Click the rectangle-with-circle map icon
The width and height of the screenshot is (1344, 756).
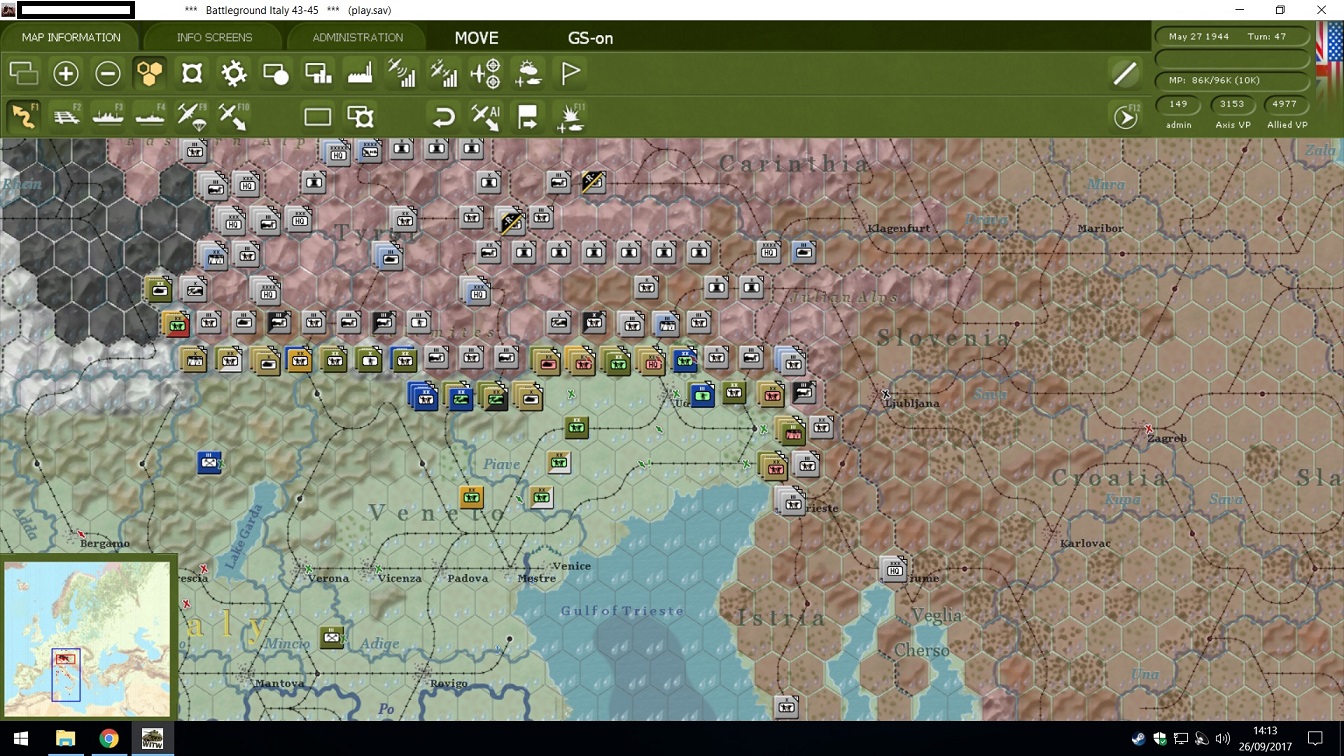(x=276, y=73)
